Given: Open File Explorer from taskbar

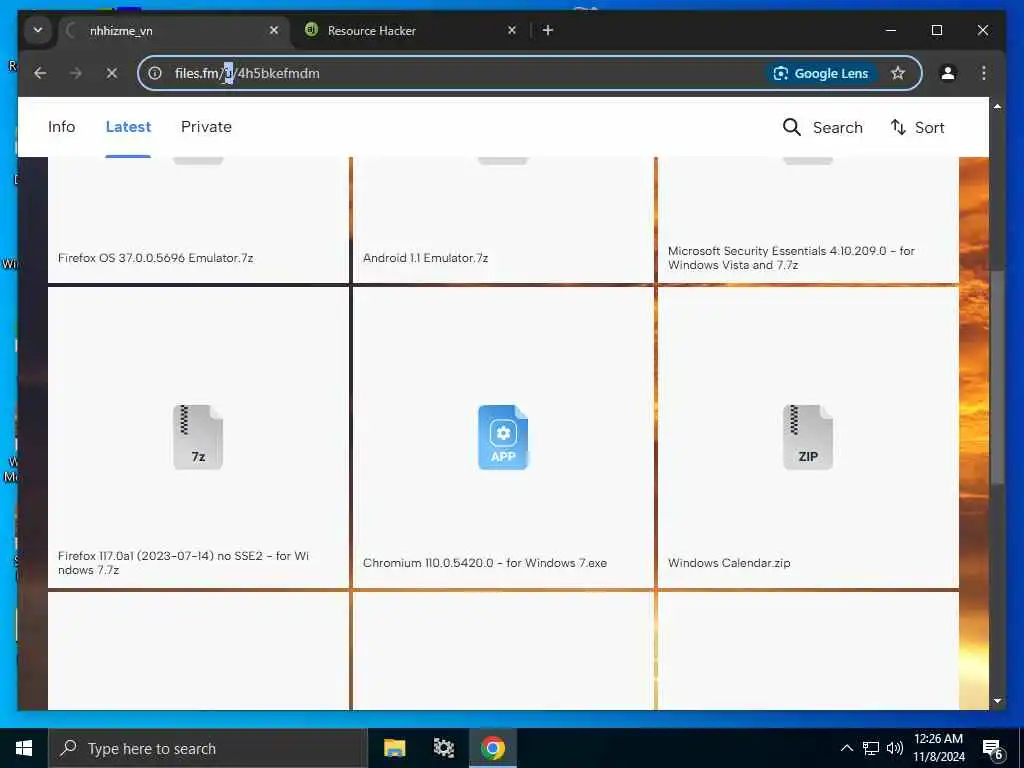Looking at the screenshot, I should point(394,748).
